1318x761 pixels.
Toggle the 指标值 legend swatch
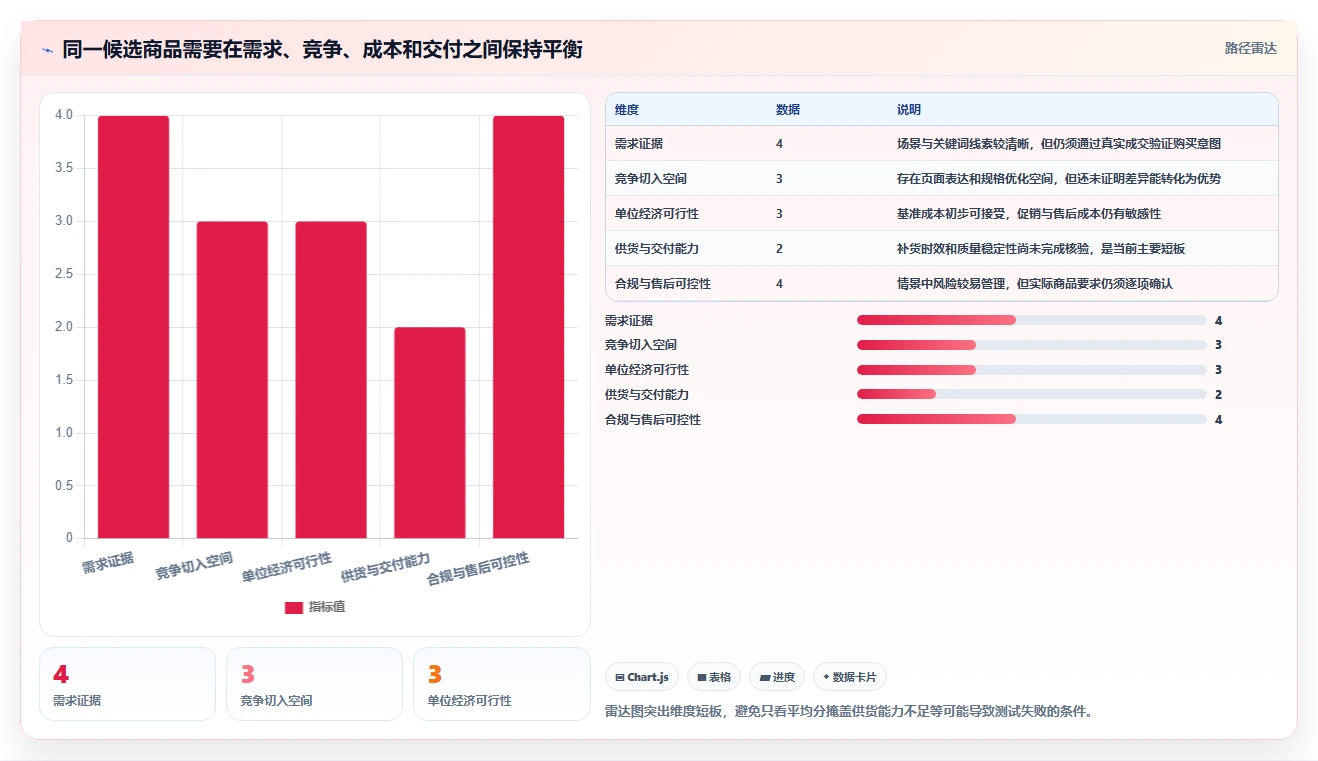tap(293, 608)
